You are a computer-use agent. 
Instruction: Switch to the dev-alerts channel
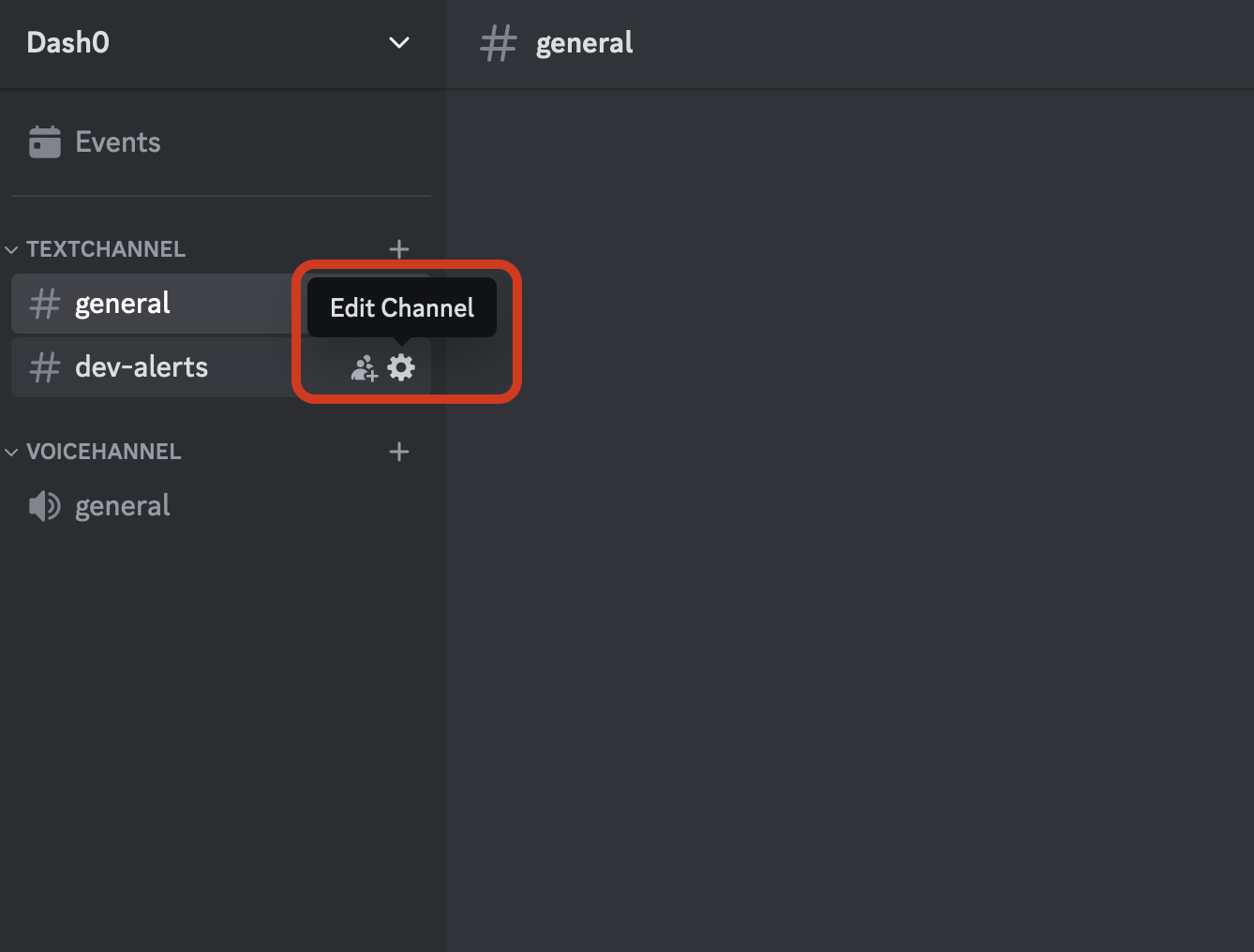tap(142, 367)
